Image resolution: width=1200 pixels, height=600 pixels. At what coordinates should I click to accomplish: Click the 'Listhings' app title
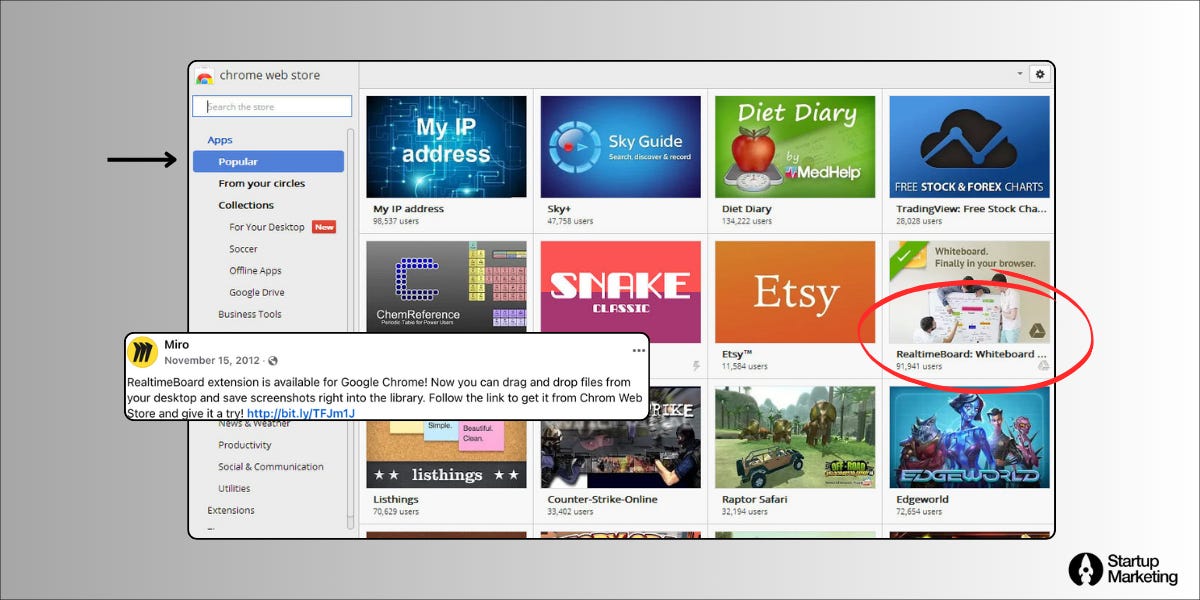pos(396,499)
